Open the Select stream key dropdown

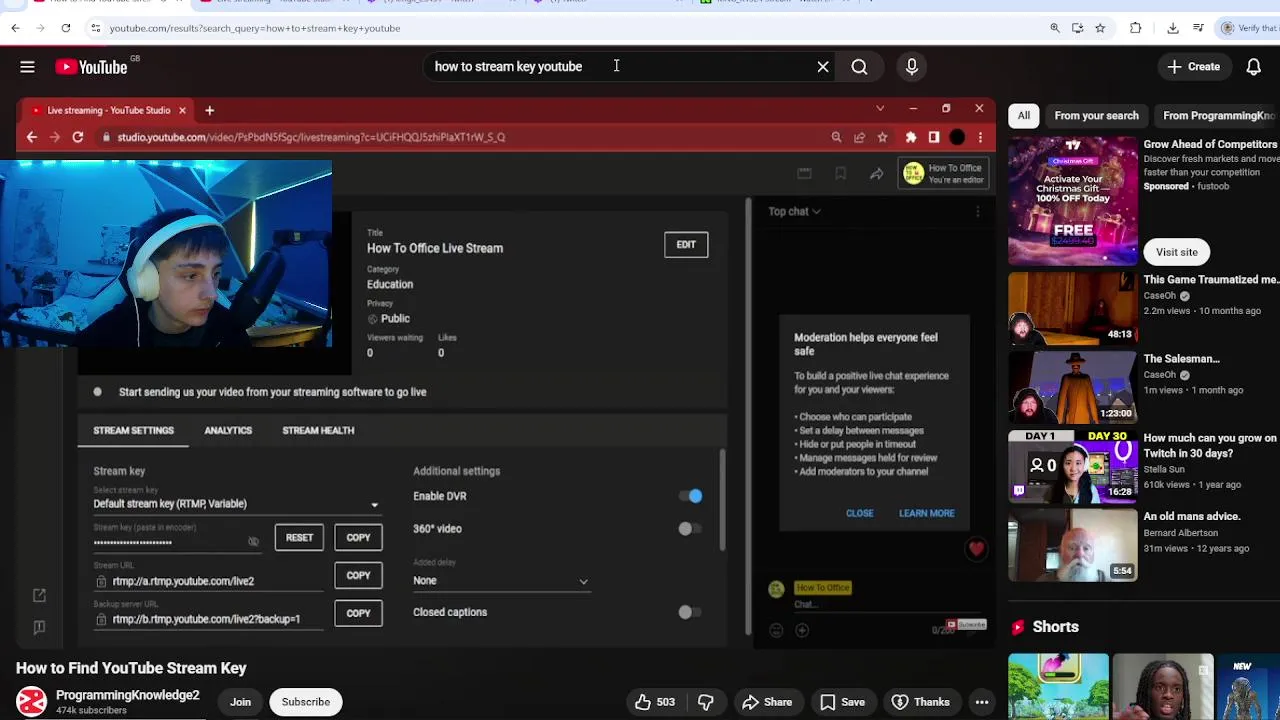coord(236,504)
